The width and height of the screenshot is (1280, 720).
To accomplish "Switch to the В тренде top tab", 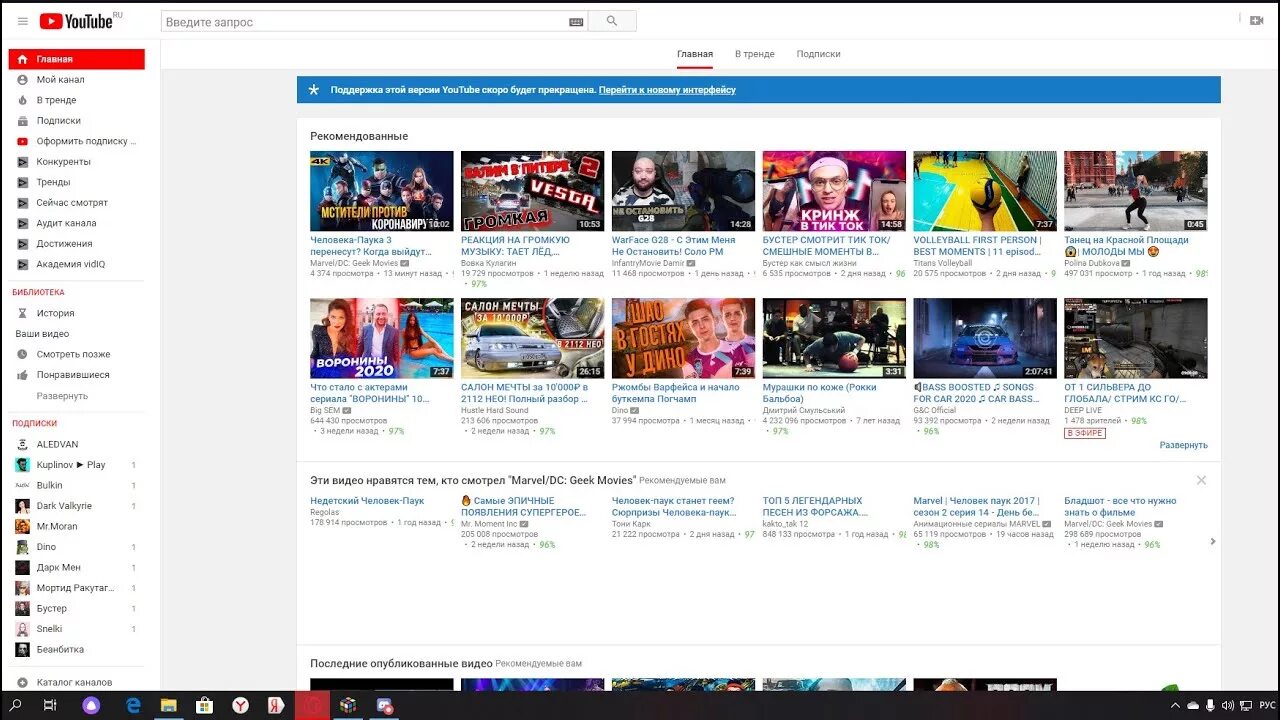I will (755, 54).
